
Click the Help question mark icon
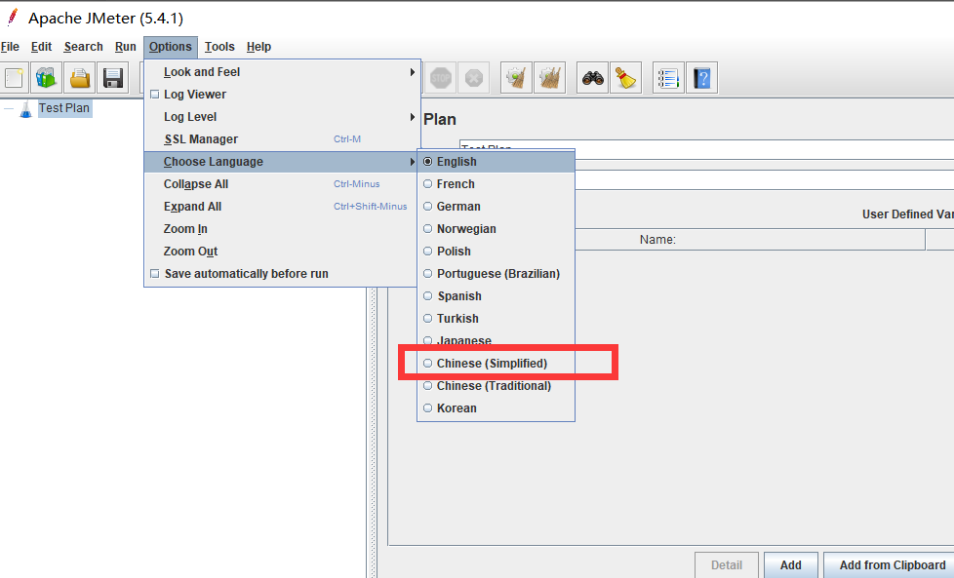[x=702, y=78]
